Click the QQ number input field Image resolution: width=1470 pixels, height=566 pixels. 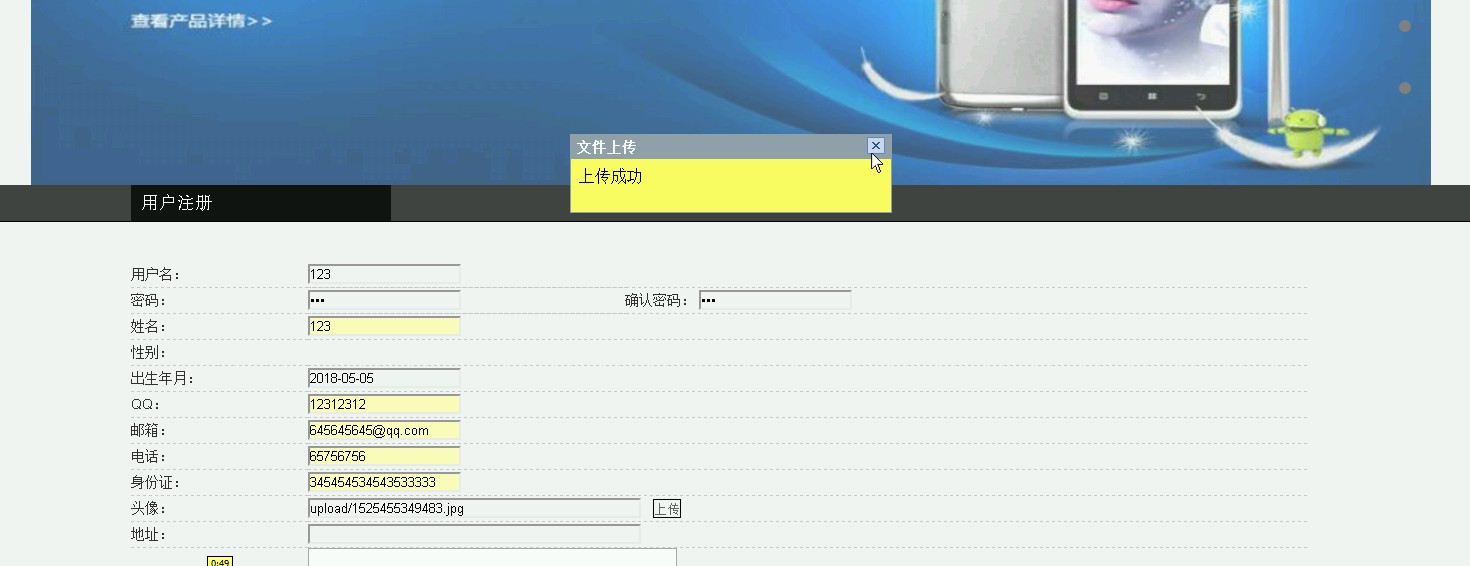(x=384, y=404)
